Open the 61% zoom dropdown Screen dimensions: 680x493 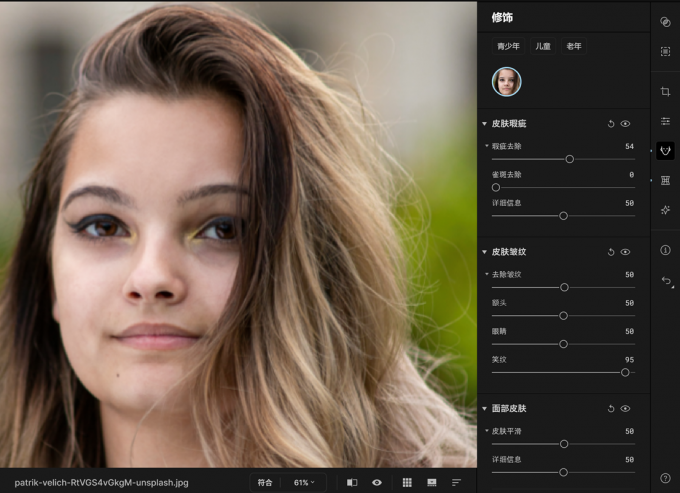(x=304, y=483)
